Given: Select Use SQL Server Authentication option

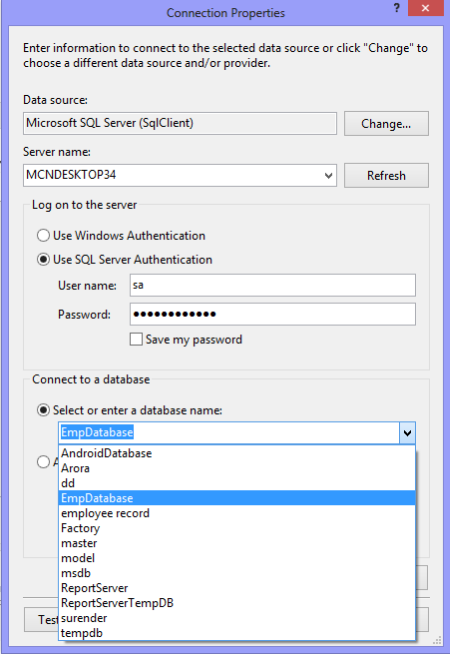Looking at the screenshot, I should pos(43,260).
